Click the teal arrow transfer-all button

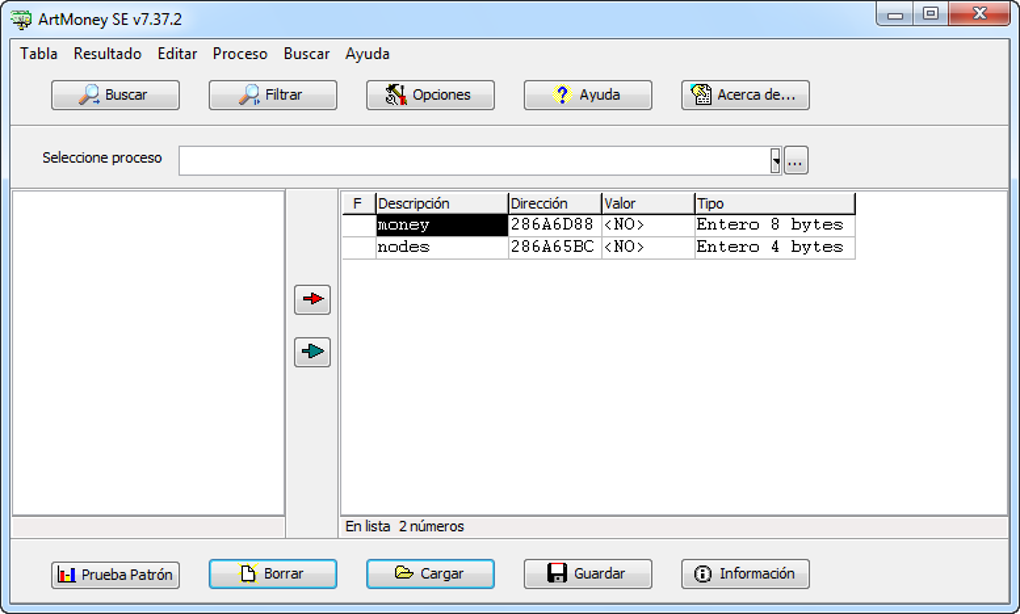(312, 352)
